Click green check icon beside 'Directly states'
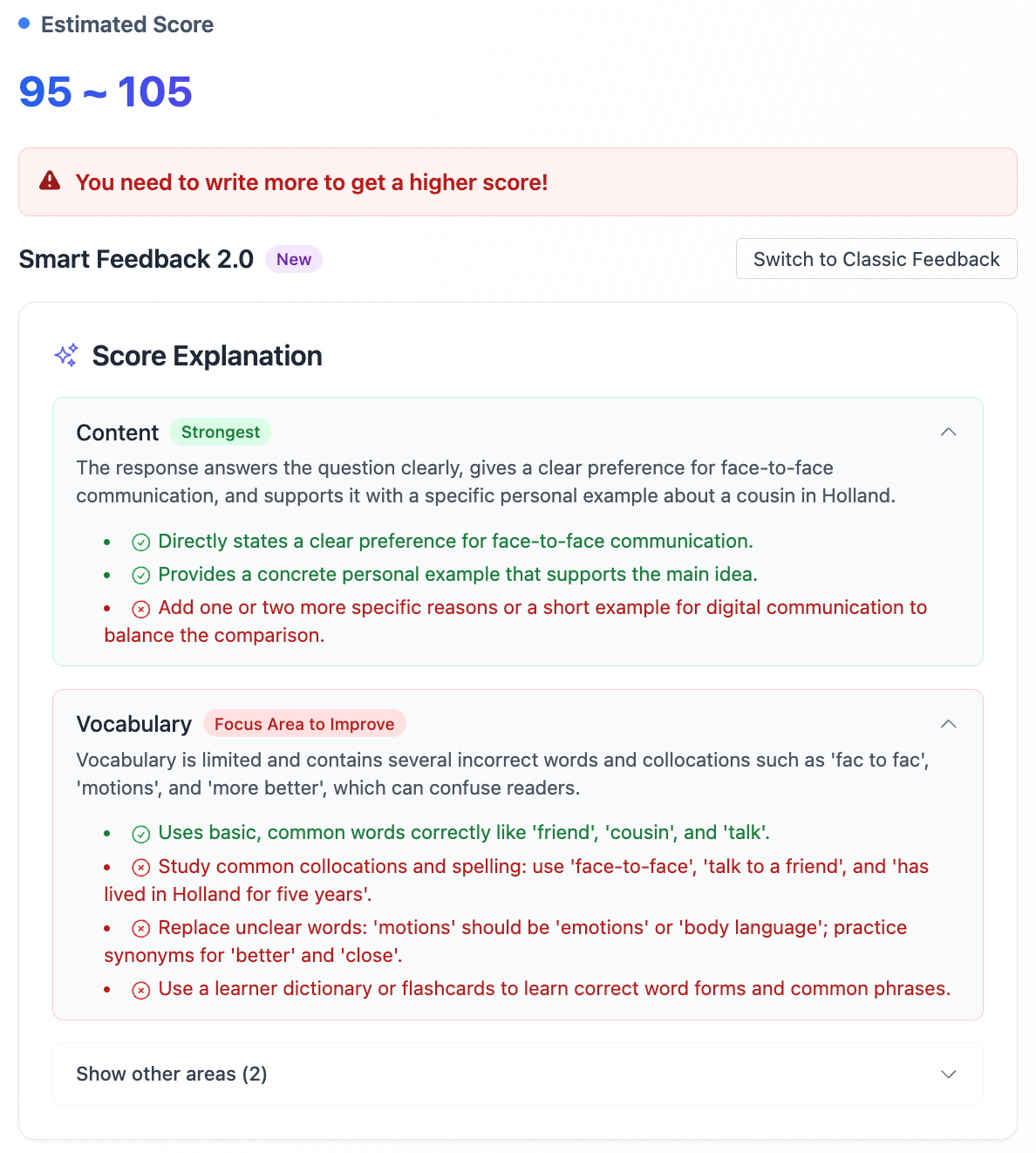 coord(141,542)
